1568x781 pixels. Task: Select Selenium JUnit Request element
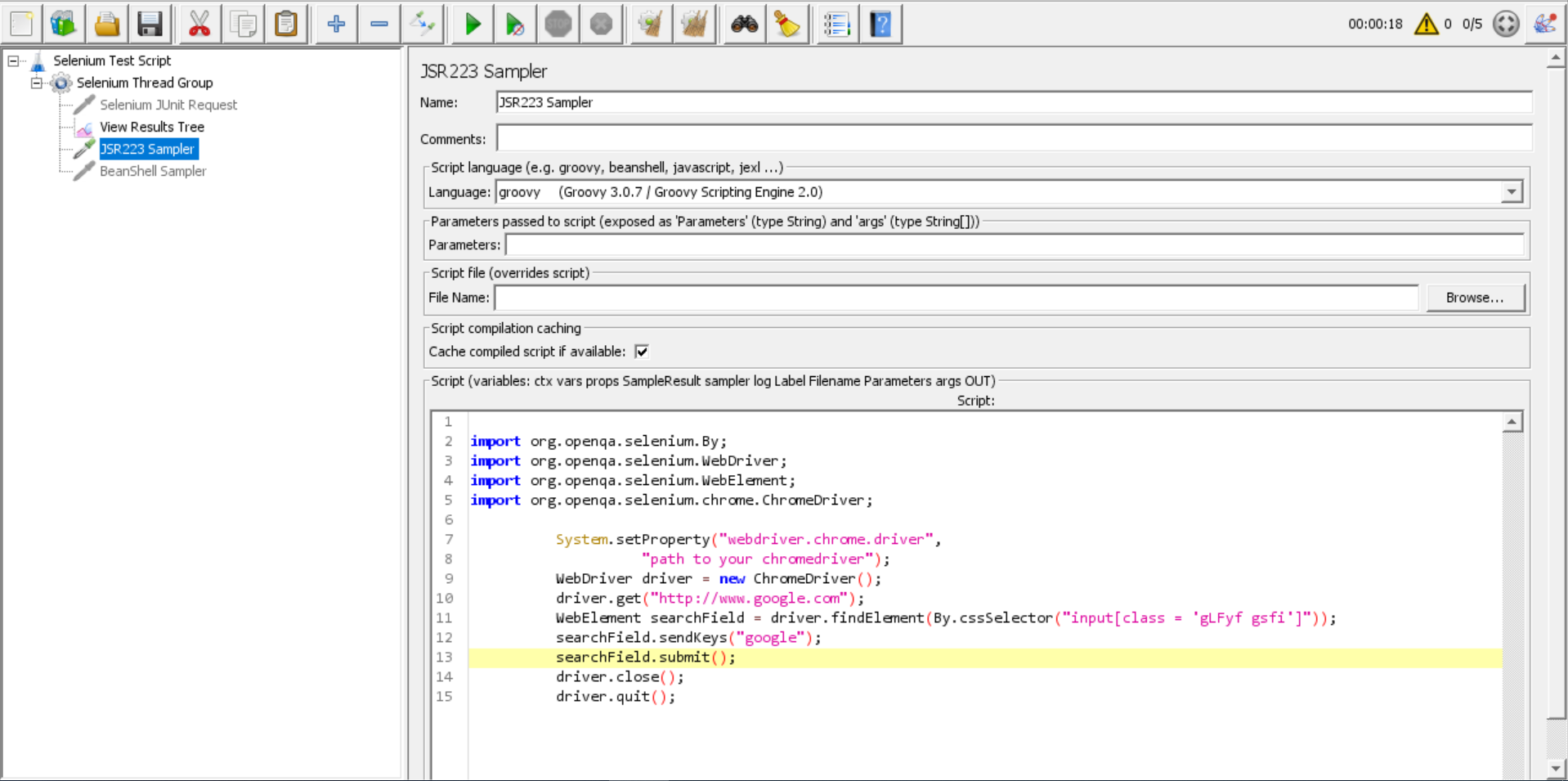pyautogui.click(x=168, y=105)
